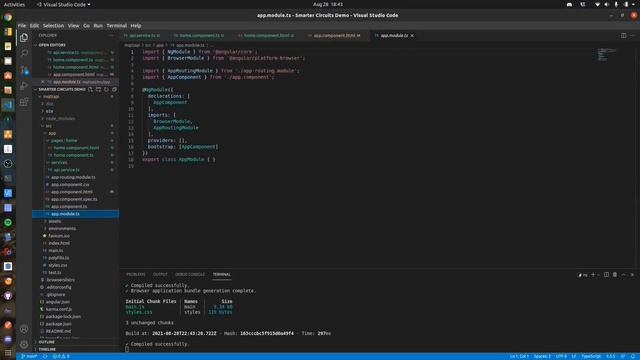Close app.module.ts in Open Editors list
This screenshot has width=640, height=360.
[x=42, y=82]
